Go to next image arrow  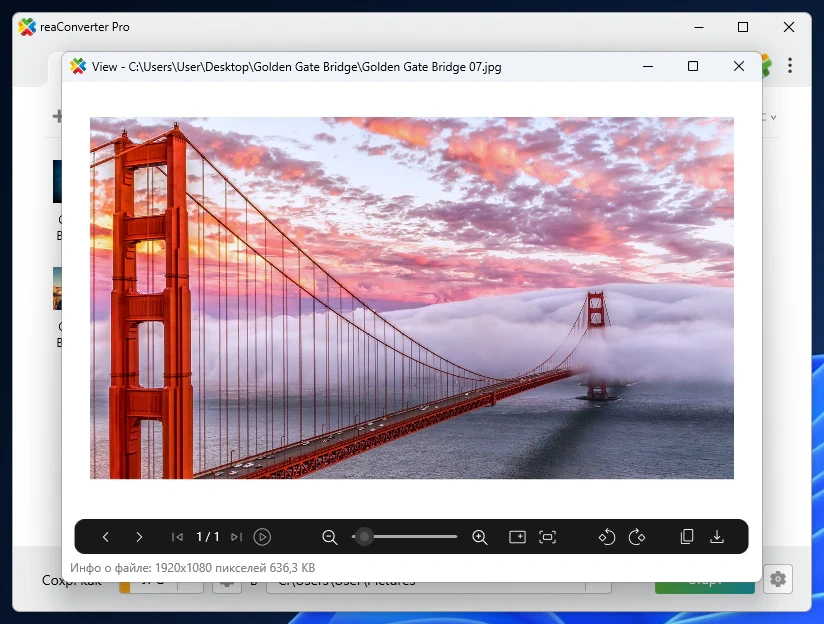[x=139, y=537]
